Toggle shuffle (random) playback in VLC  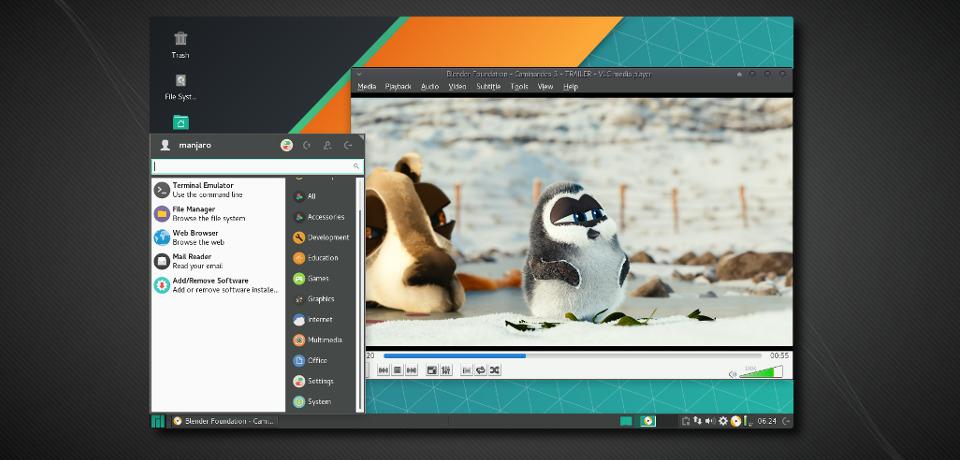point(495,370)
